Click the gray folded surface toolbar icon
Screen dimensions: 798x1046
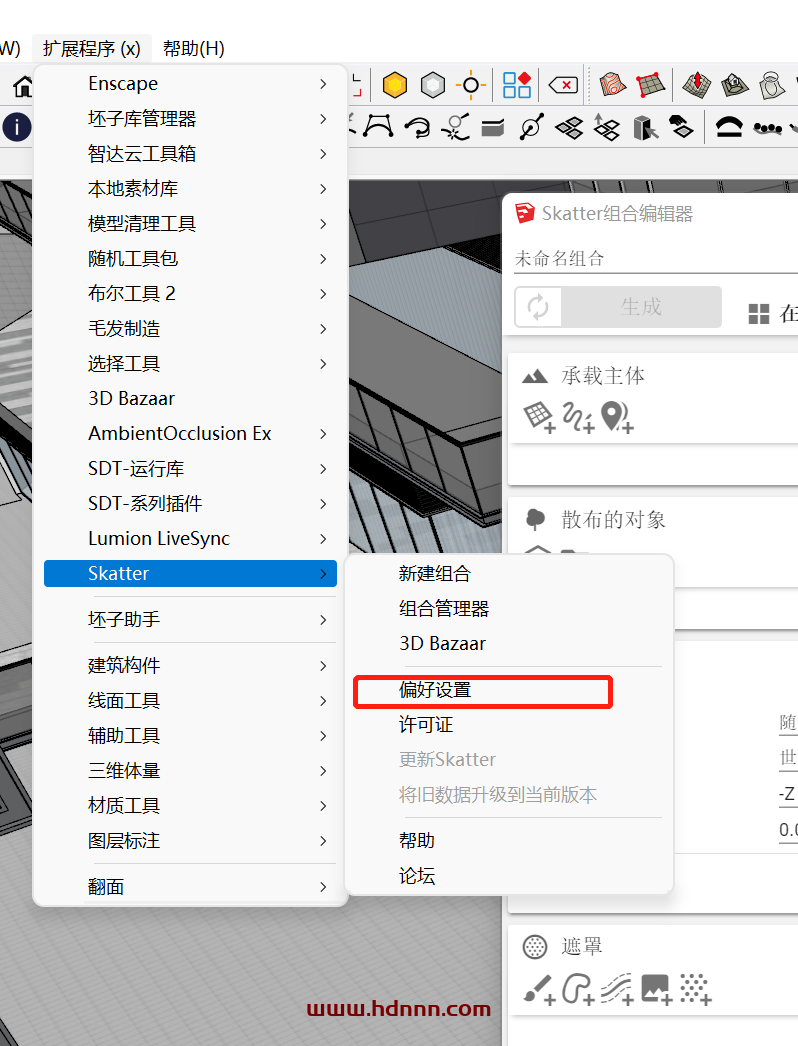click(x=492, y=127)
